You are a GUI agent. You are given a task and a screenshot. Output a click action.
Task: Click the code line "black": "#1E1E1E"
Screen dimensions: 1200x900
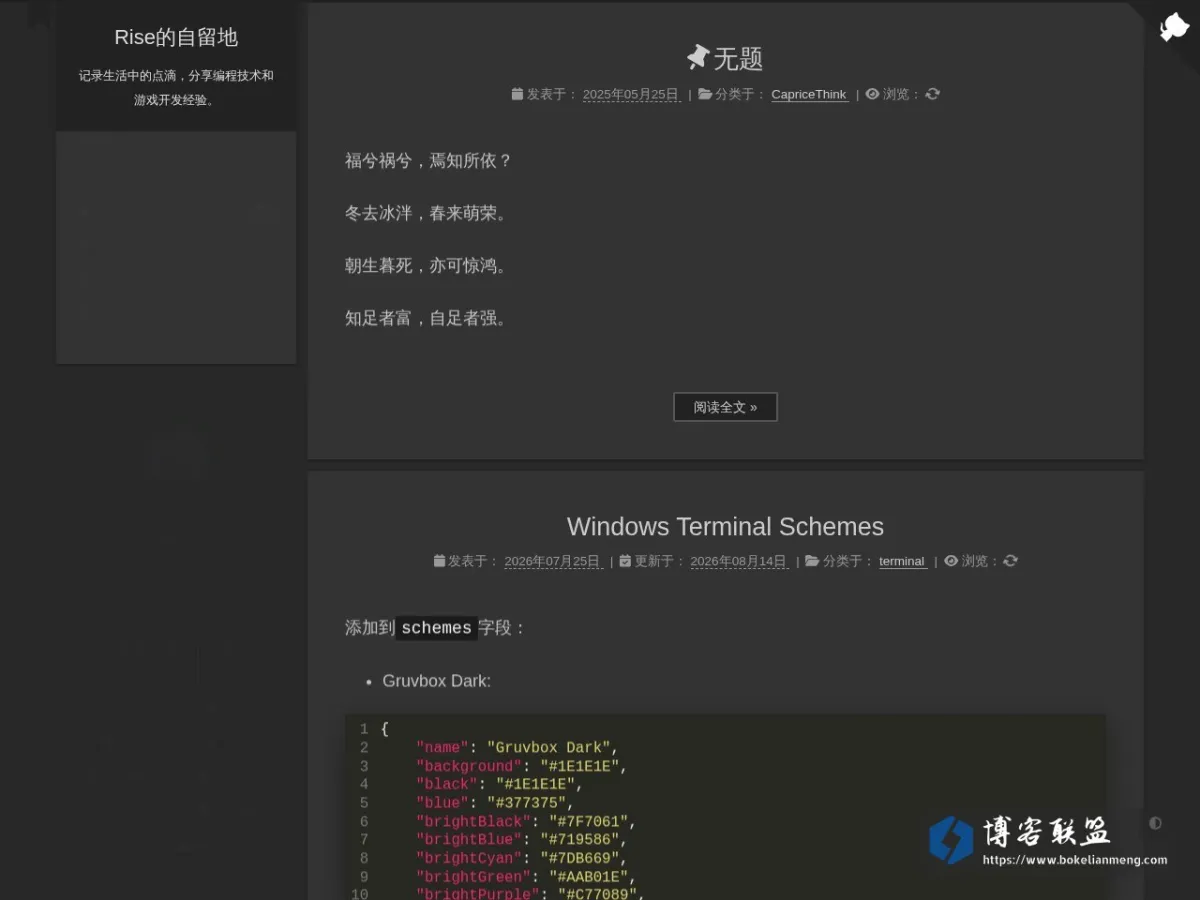(499, 785)
